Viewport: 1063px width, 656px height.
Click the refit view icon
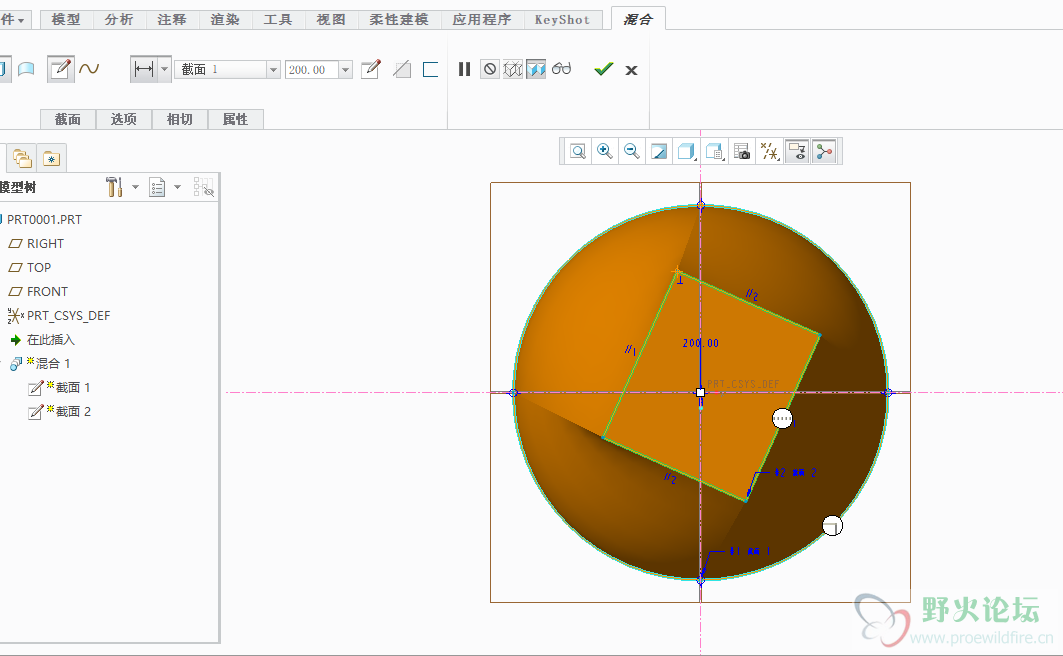coord(578,151)
